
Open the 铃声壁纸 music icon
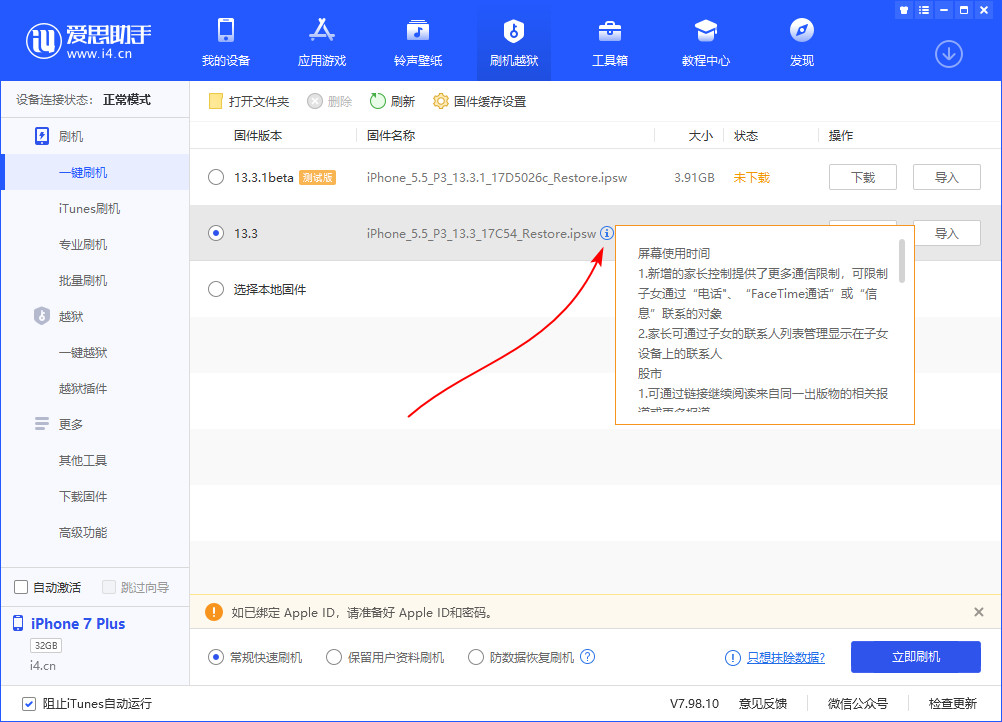(x=418, y=30)
